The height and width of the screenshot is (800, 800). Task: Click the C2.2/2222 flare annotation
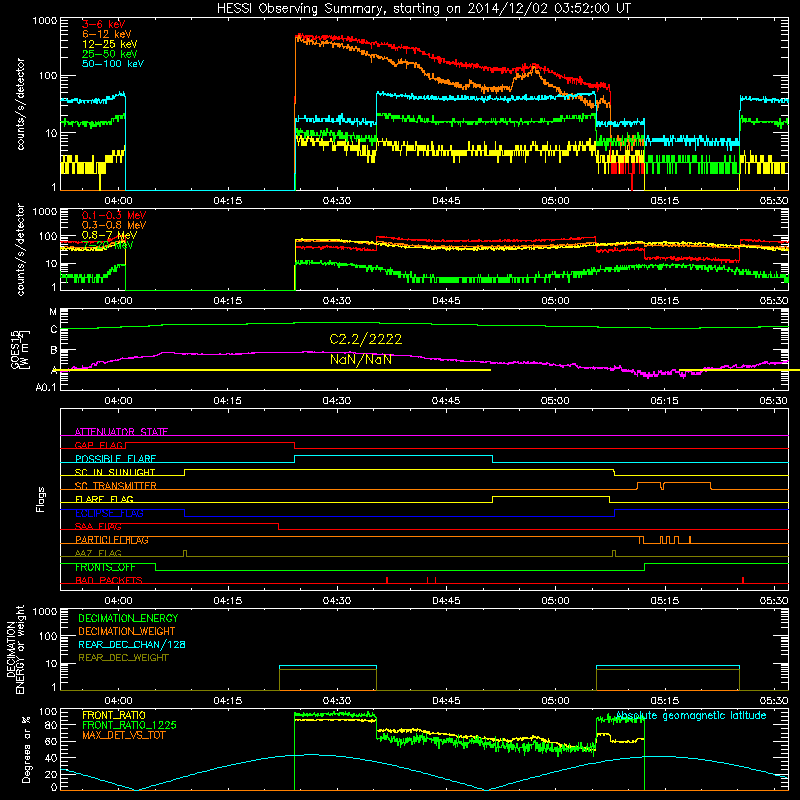click(366, 339)
